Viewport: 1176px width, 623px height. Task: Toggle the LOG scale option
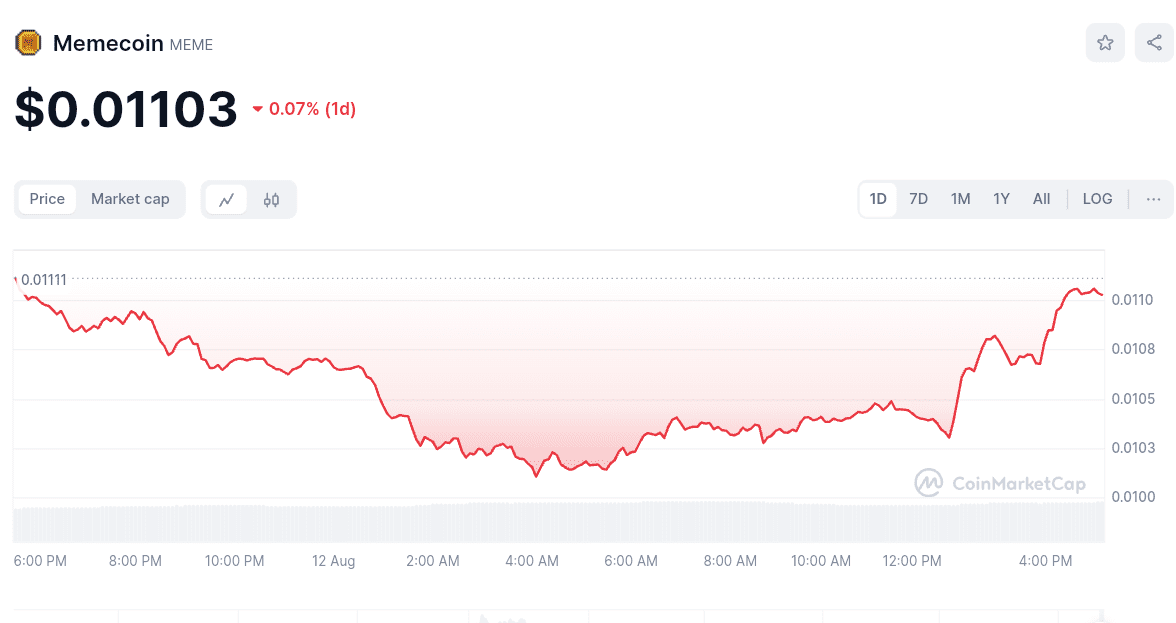[1097, 199]
